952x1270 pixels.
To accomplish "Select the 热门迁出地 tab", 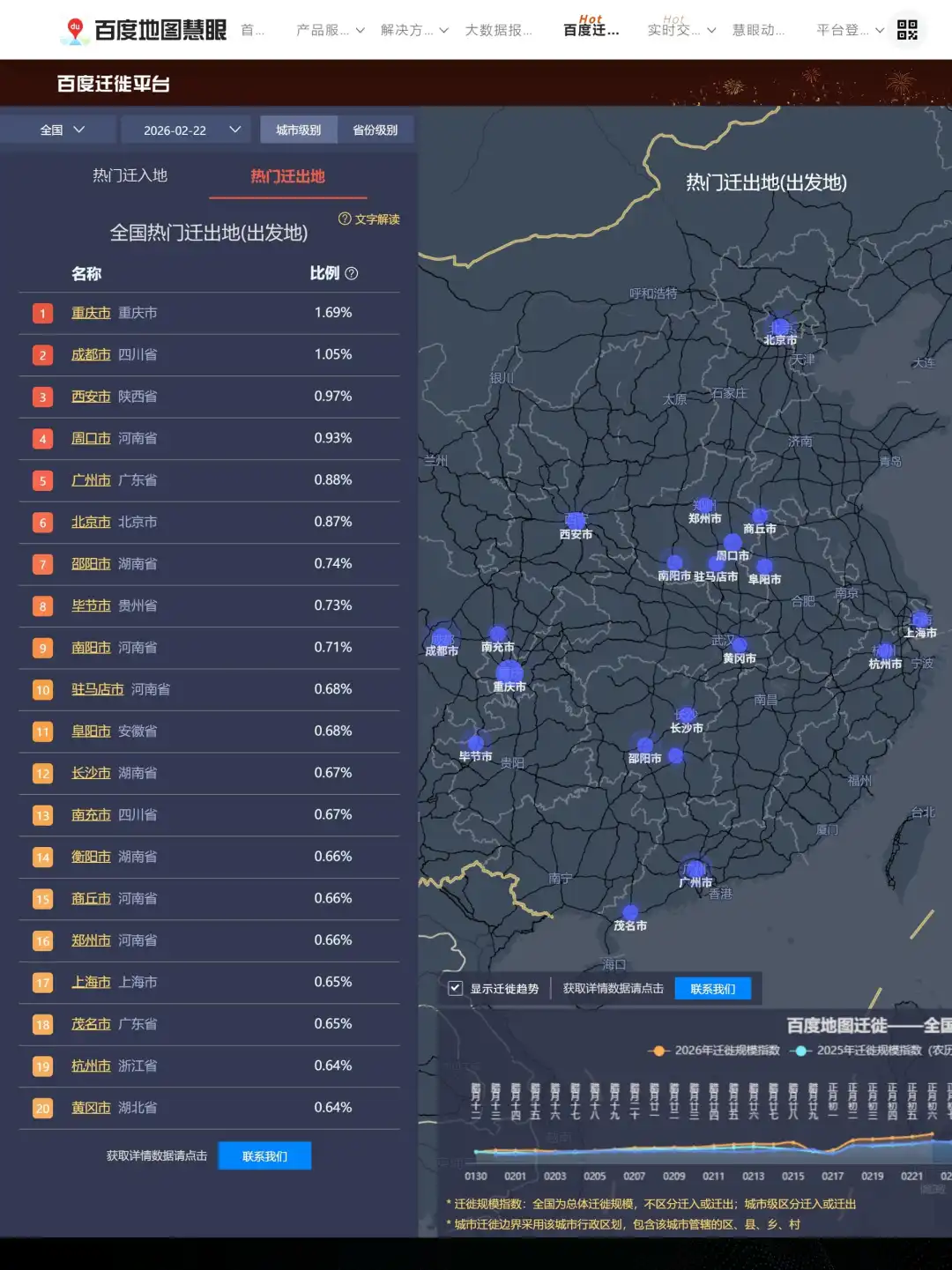I will (287, 176).
